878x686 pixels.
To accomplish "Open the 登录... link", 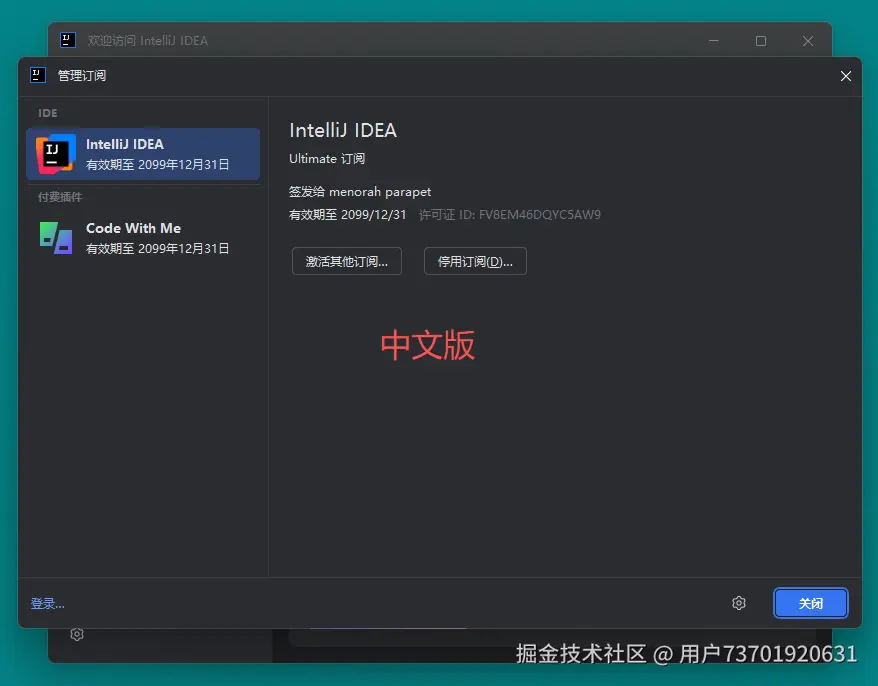I will pos(48,604).
